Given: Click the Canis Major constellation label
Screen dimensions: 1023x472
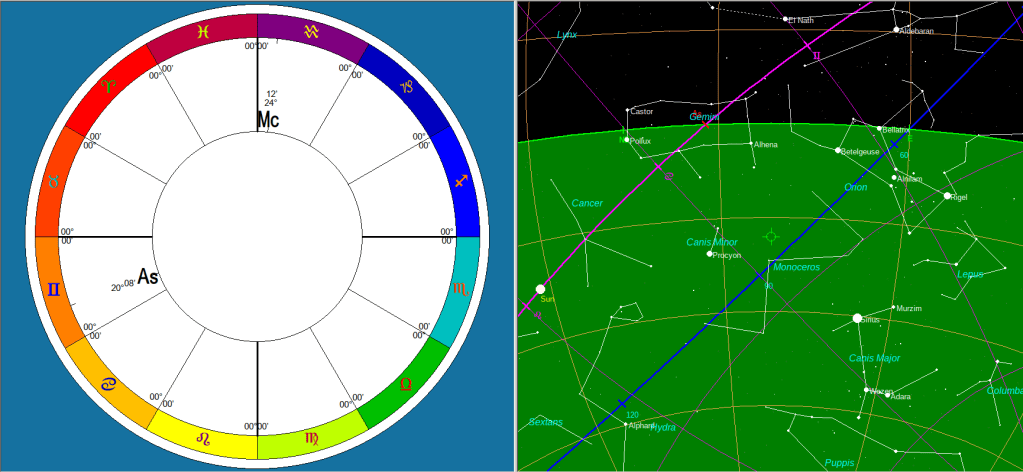Looking at the screenshot, I should [874, 357].
